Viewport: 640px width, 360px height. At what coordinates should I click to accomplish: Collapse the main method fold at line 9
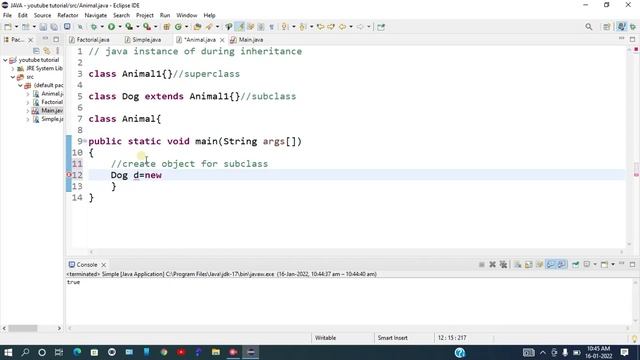85,141
